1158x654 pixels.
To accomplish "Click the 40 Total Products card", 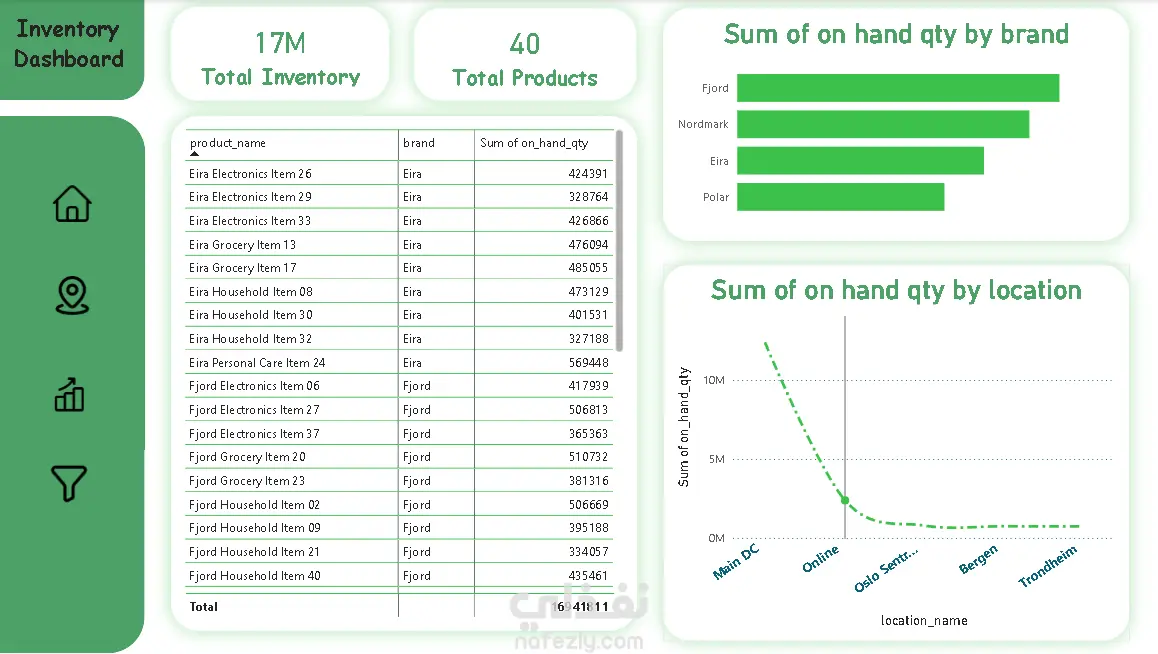I will coord(524,55).
